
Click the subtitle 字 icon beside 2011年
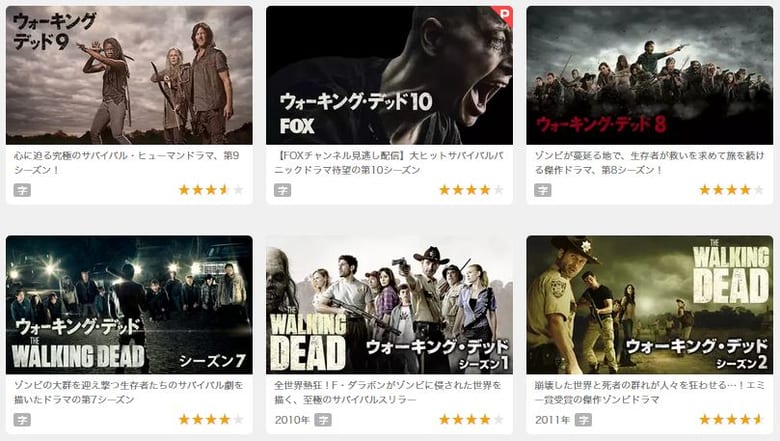584,420
